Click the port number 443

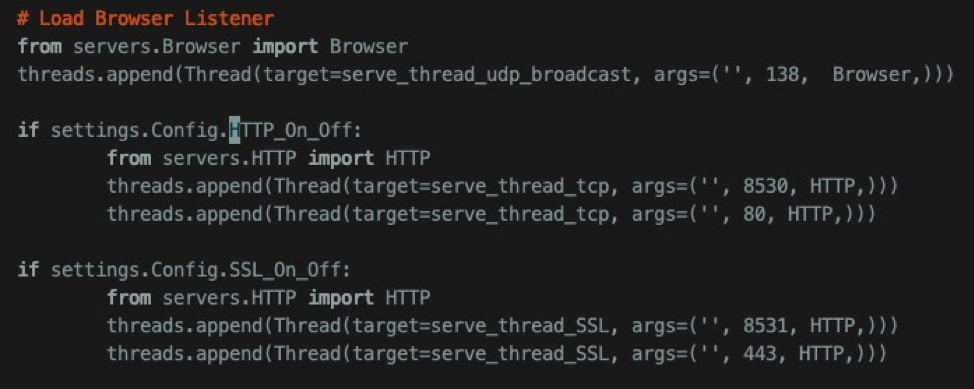coord(760,354)
